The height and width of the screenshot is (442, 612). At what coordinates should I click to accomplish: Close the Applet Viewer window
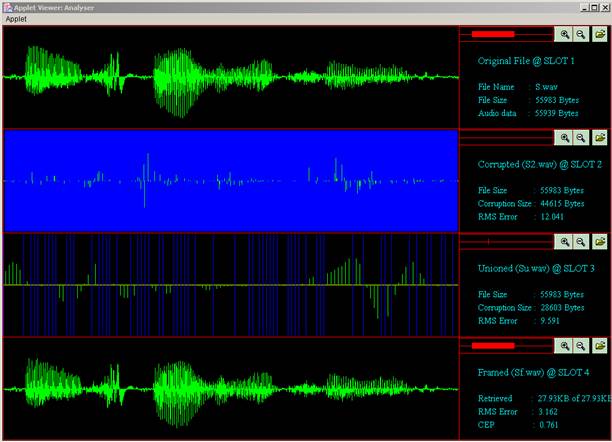pos(605,7)
